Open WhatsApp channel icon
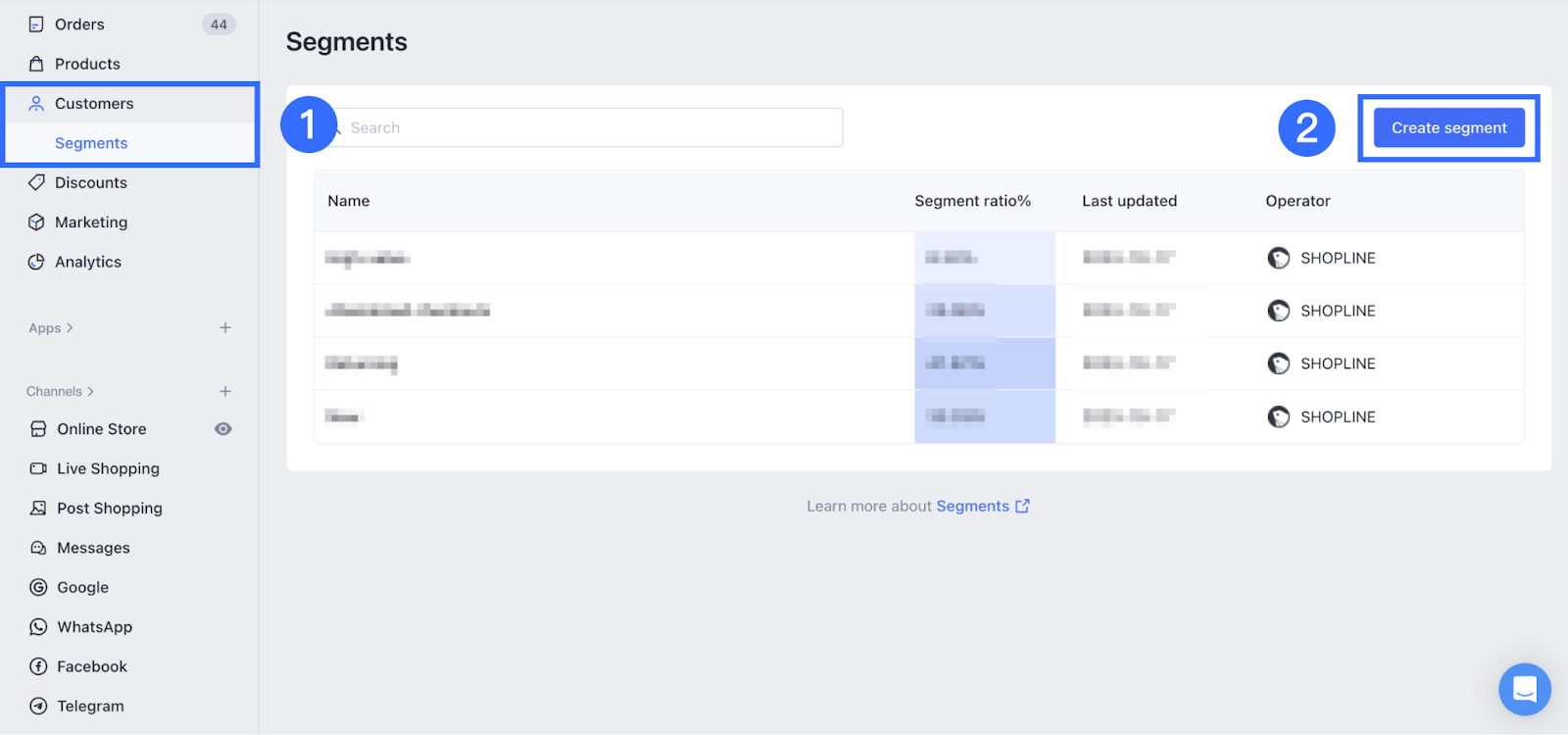Viewport: 1568px width, 735px height. click(38, 627)
